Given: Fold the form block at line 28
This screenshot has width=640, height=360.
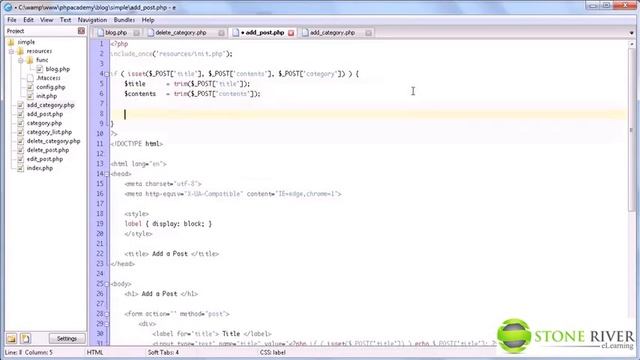Looking at the screenshot, I should [107, 314].
